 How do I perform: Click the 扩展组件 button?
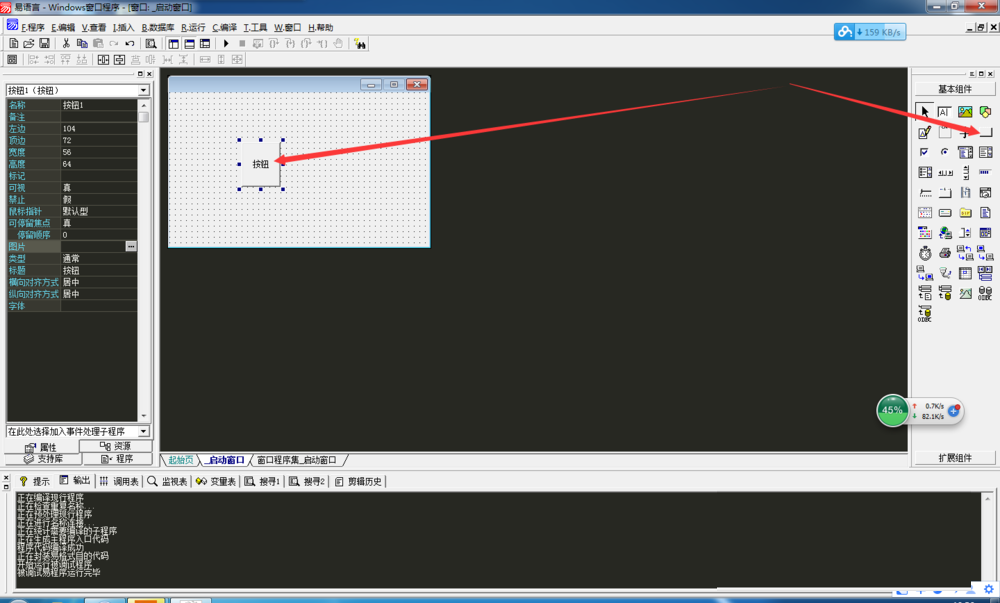pyautogui.click(x=955, y=458)
